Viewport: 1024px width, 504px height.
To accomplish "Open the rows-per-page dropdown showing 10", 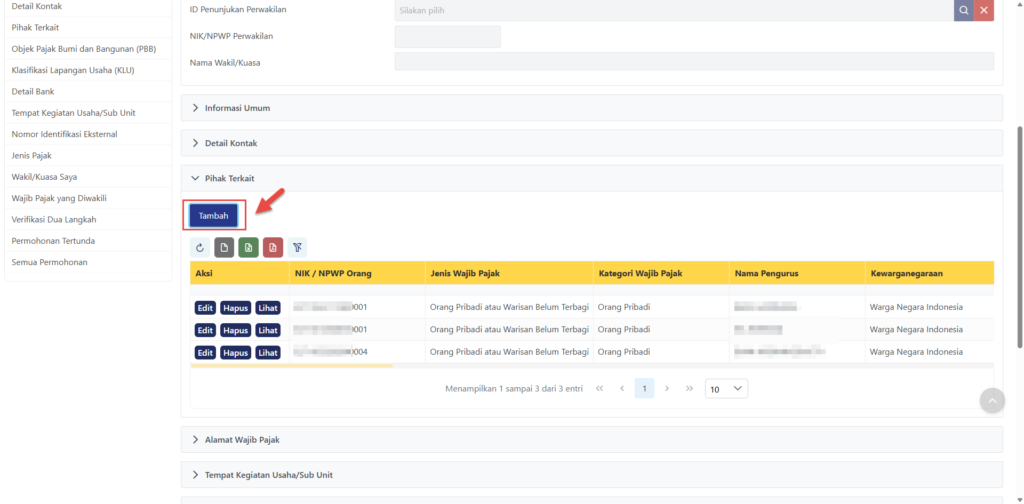I will pyautogui.click(x=726, y=388).
